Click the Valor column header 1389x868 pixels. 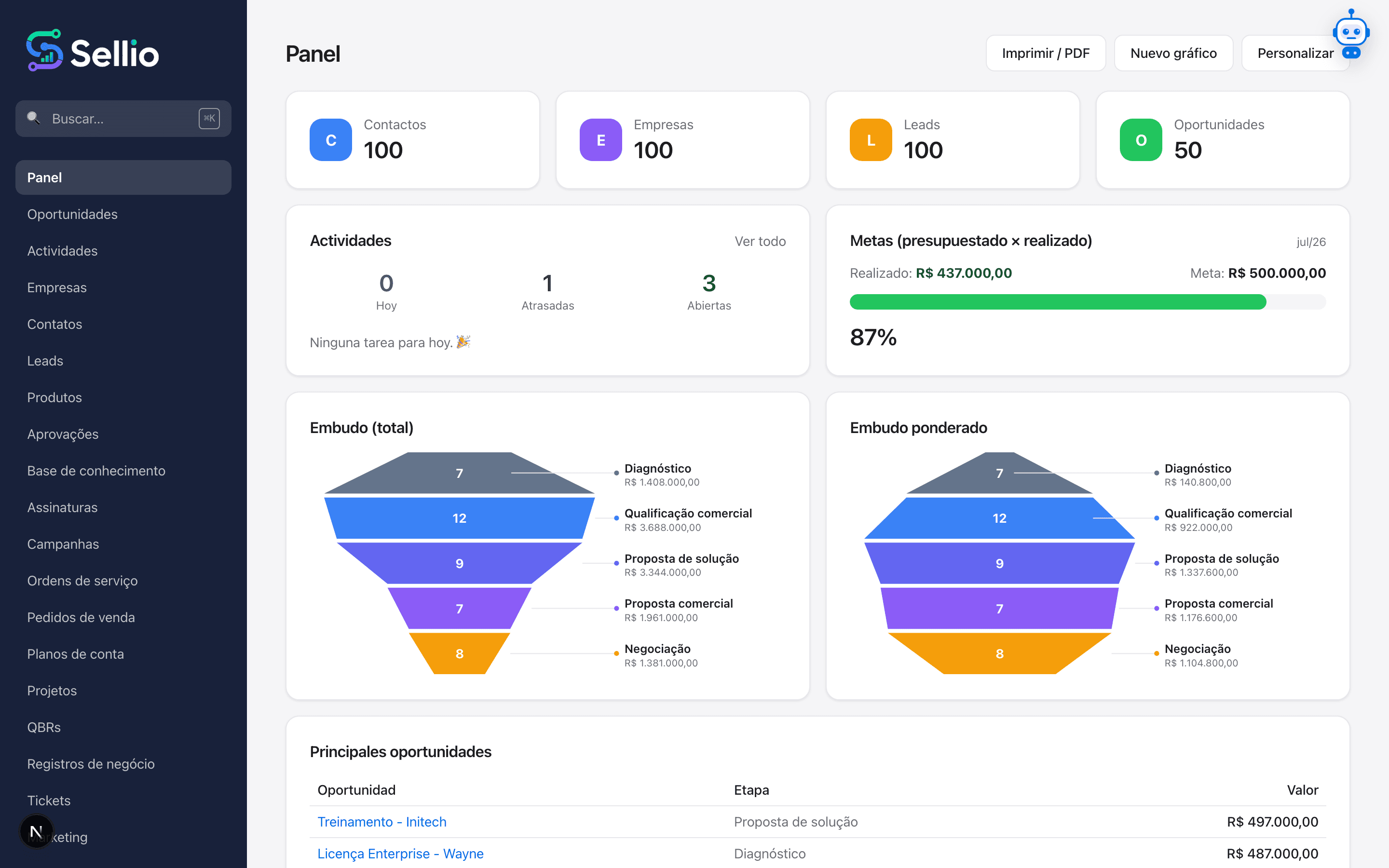pos(1302,790)
